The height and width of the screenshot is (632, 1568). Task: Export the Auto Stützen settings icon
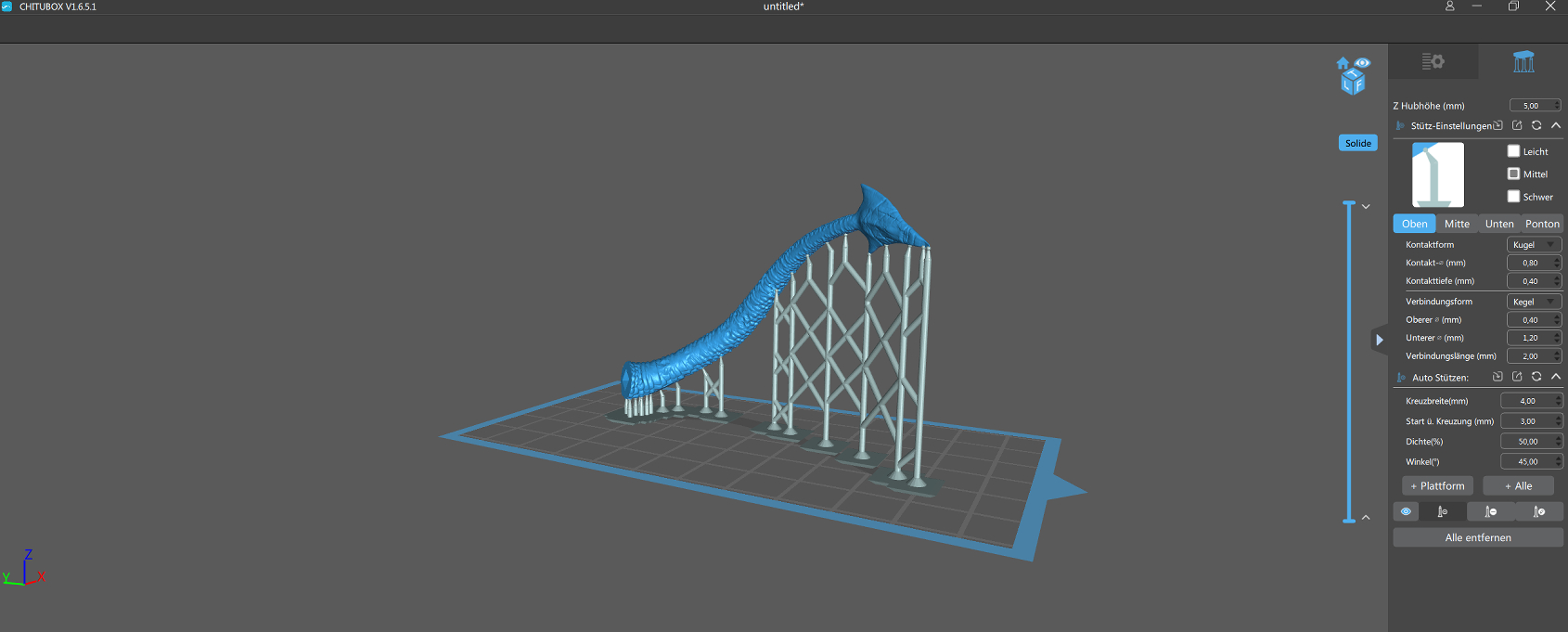tap(1517, 377)
